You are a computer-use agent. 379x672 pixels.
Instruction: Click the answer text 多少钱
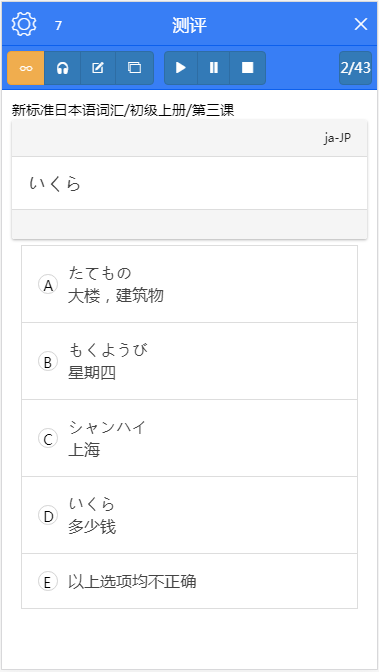92,527
